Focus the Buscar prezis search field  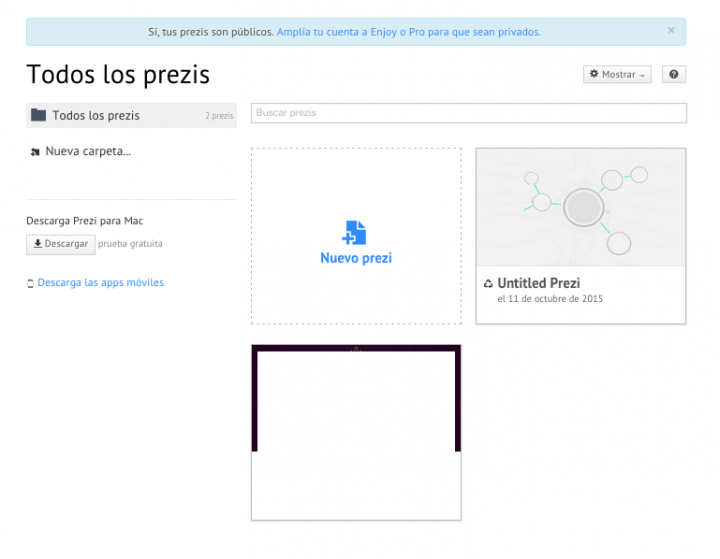click(468, 113)
